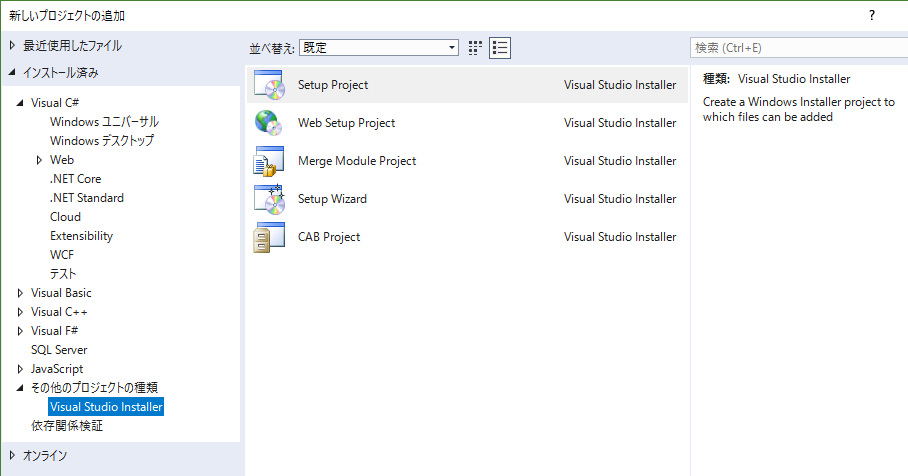Expand the Visual Basic node
Image resolution: width=908 pixels, height=476 pixels.
tap(20, 293)
